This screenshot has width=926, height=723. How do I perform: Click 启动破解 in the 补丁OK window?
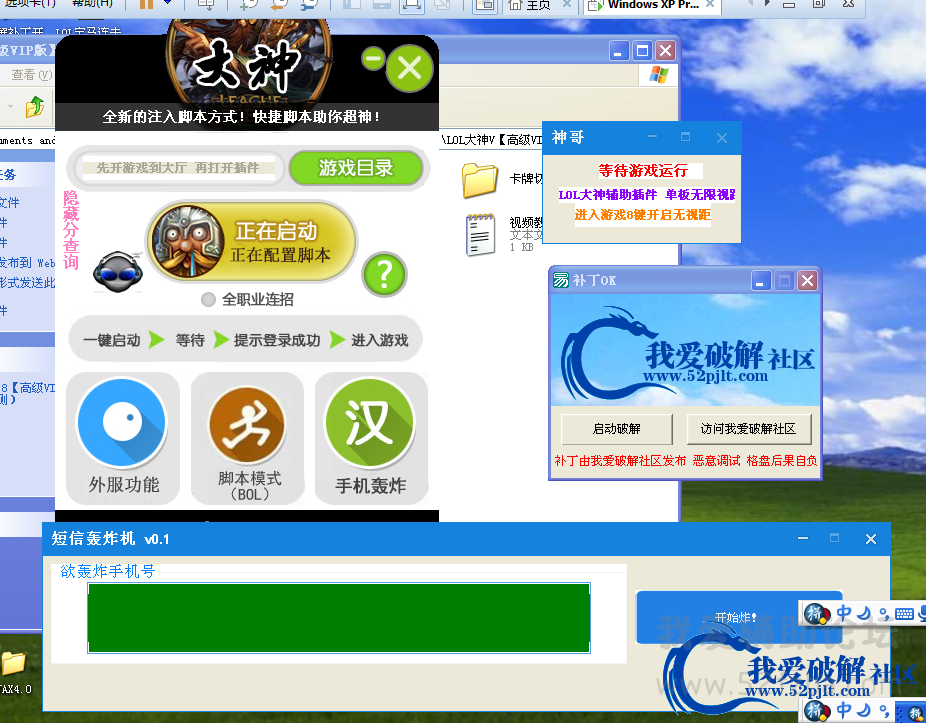pos(617,429)
